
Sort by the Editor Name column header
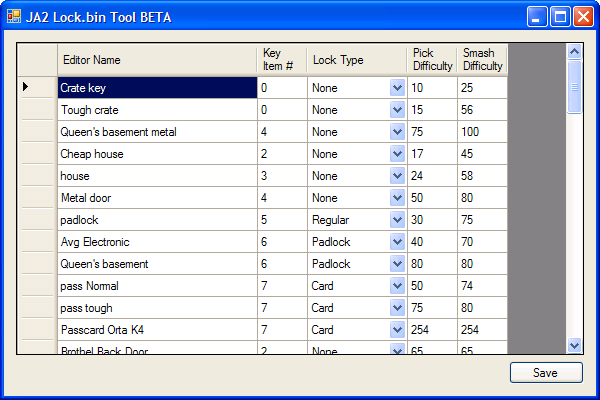click(x=157, y=60)
